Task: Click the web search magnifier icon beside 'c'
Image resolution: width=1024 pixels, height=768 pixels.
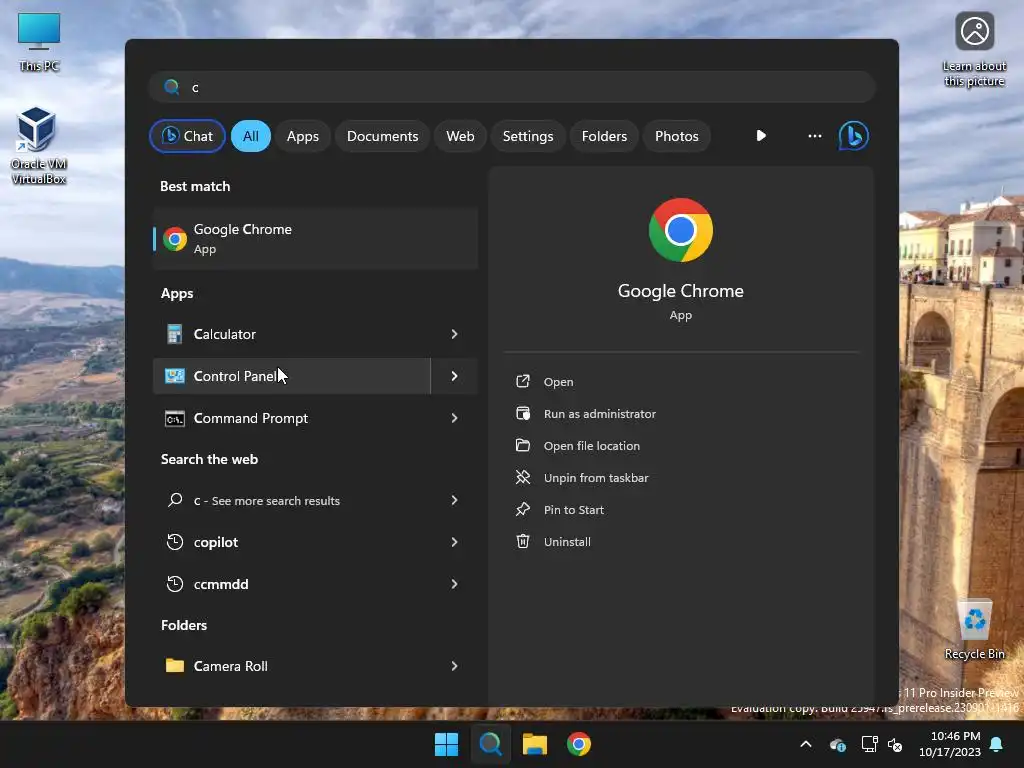Action: pos(174,500)
